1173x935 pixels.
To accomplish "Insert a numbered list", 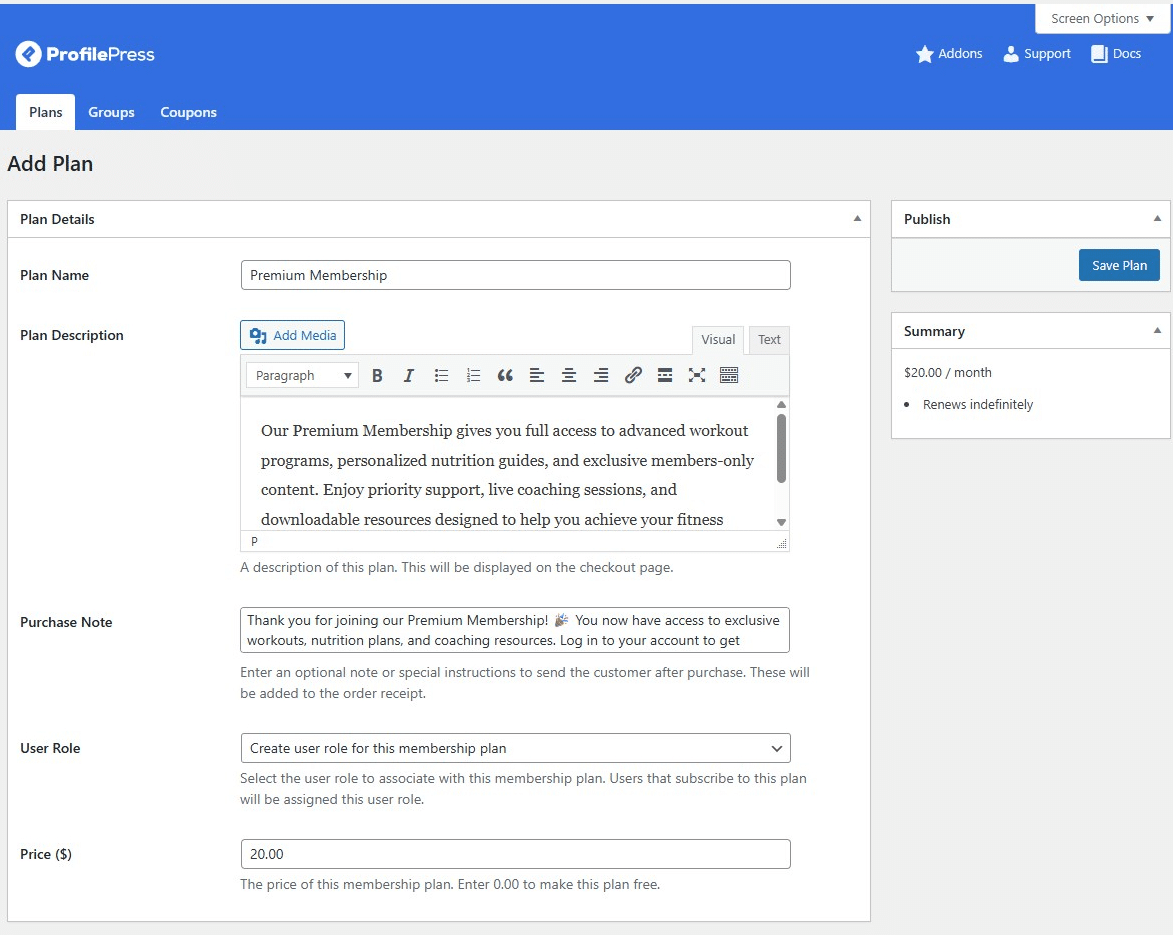I will click(x=473, y=376).
